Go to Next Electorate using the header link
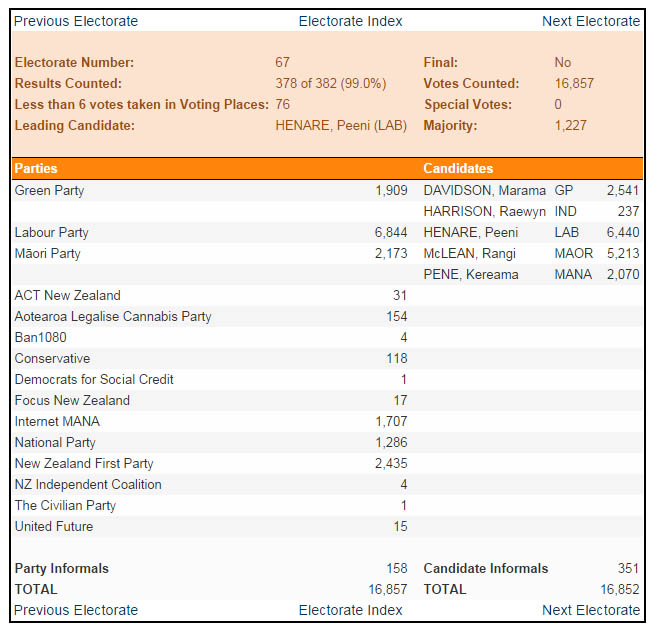The width and height of the screenshot is (656, 630). [590, 21]
